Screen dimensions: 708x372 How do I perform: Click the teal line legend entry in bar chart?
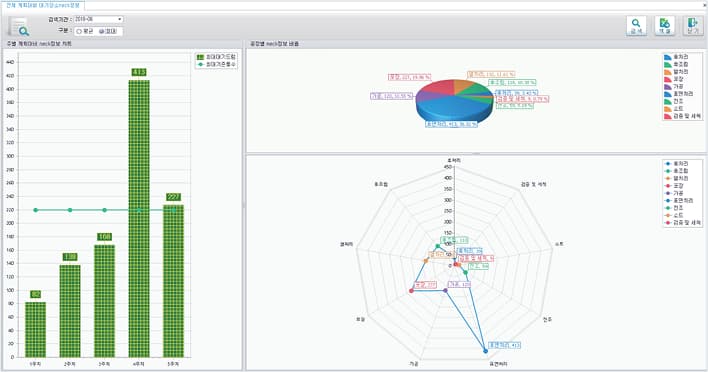tap(216, 65)
